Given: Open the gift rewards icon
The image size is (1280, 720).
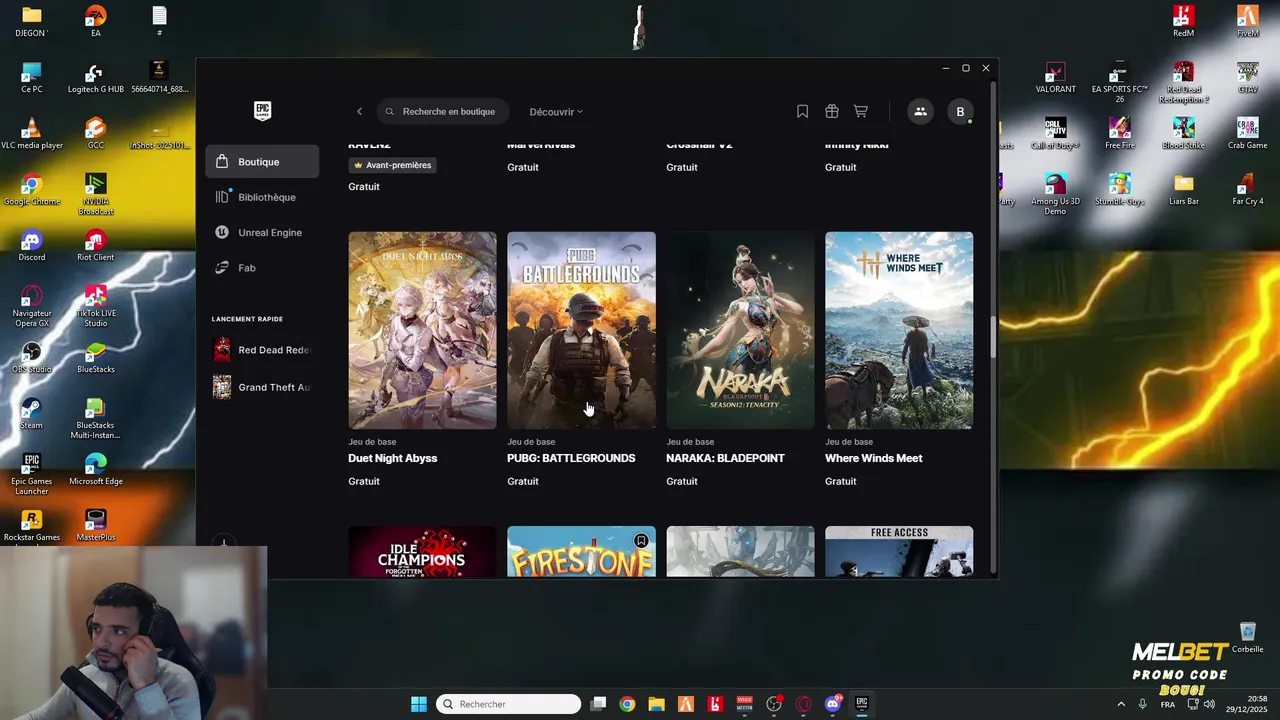Looking at the screenshot, I should (831, 111).
